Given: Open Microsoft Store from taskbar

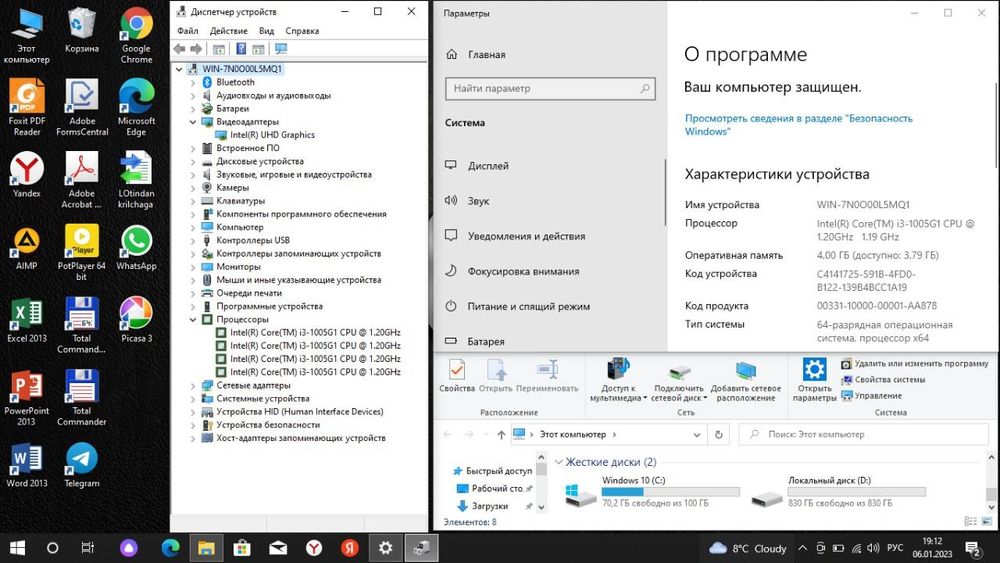Looking at the screenshot, I should pos(241,548).
